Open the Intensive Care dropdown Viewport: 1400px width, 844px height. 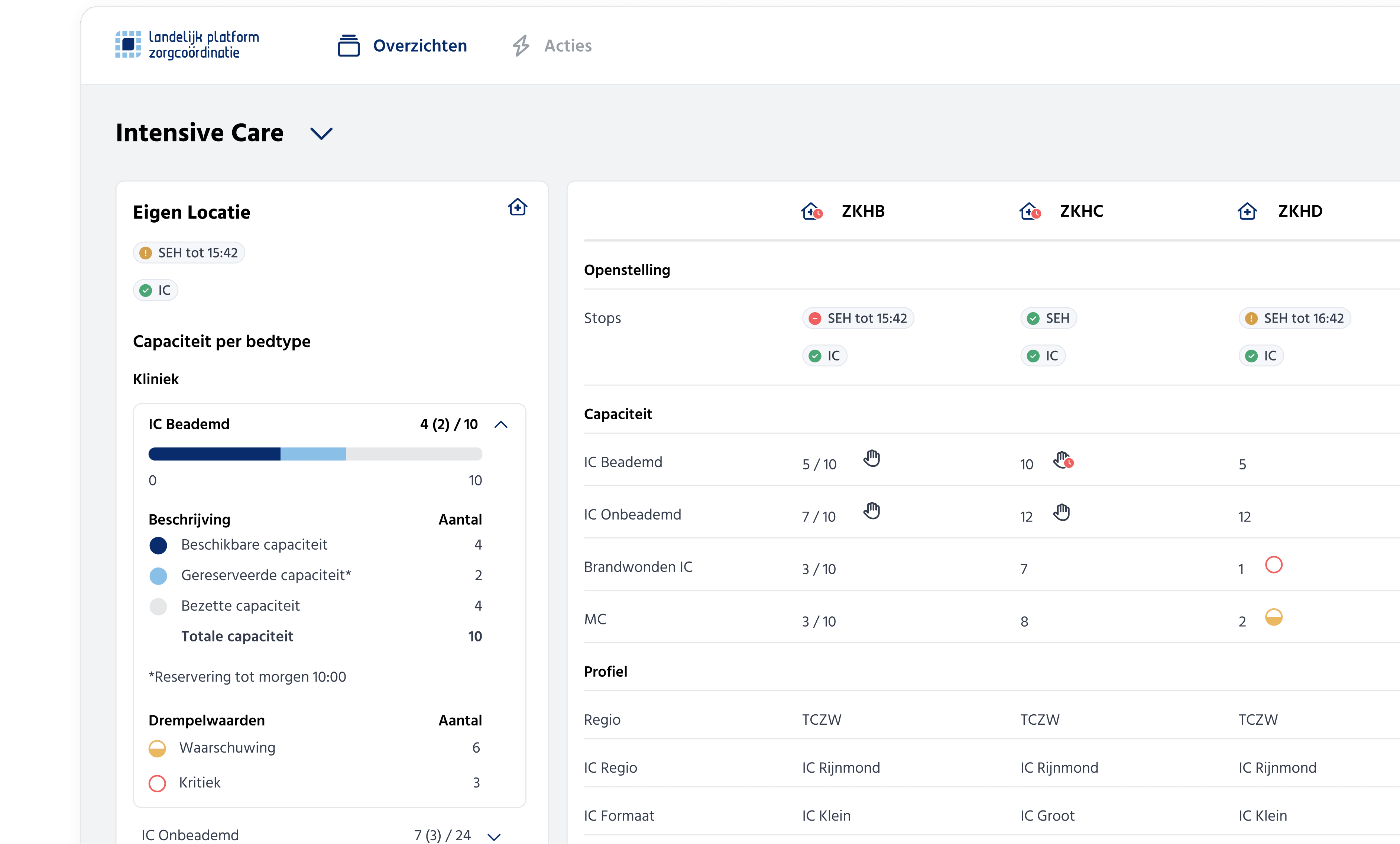(322, 133)
